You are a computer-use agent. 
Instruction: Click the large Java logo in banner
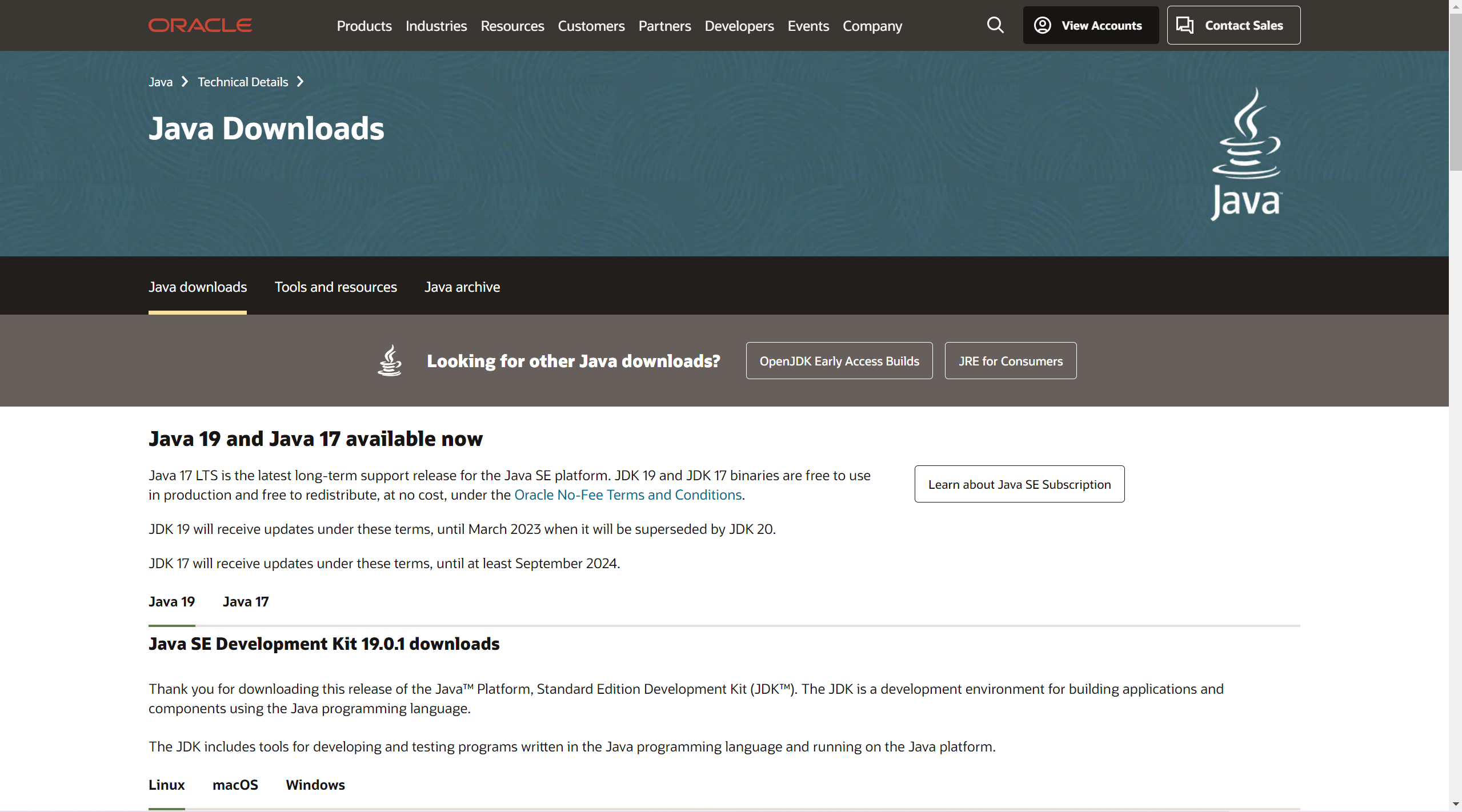(1247, 154)
